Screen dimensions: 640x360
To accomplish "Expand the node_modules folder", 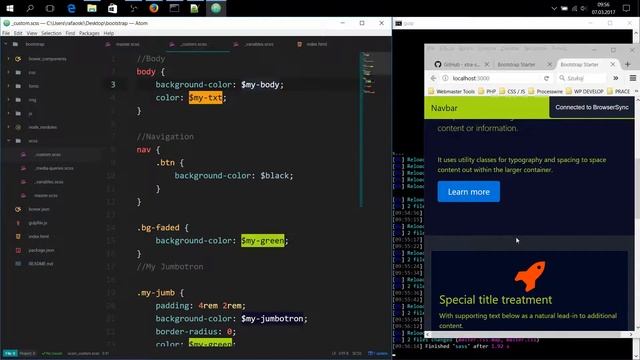I will click(9, 127).
